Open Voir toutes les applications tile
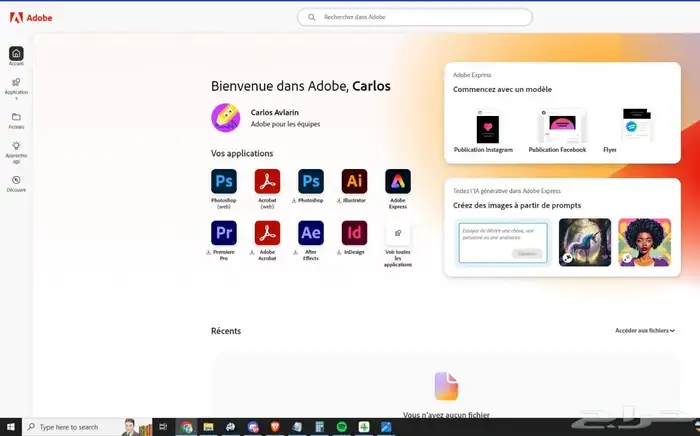The width and height of the screenshot is (700, 436). 398,233
